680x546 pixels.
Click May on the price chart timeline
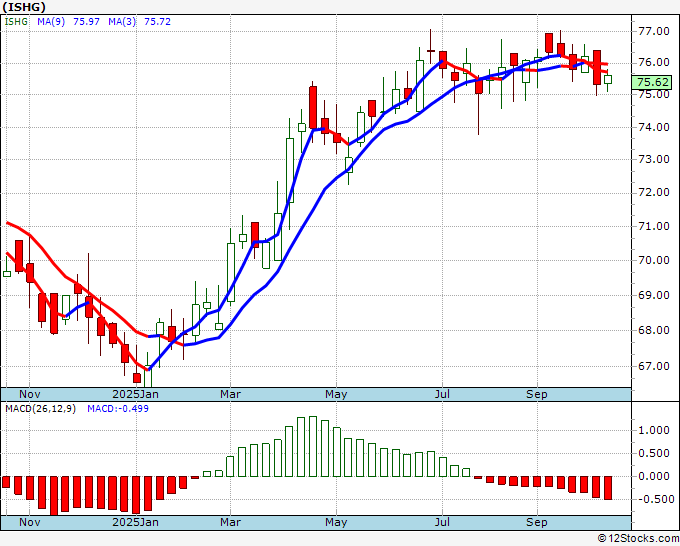[x=336, y=395]
